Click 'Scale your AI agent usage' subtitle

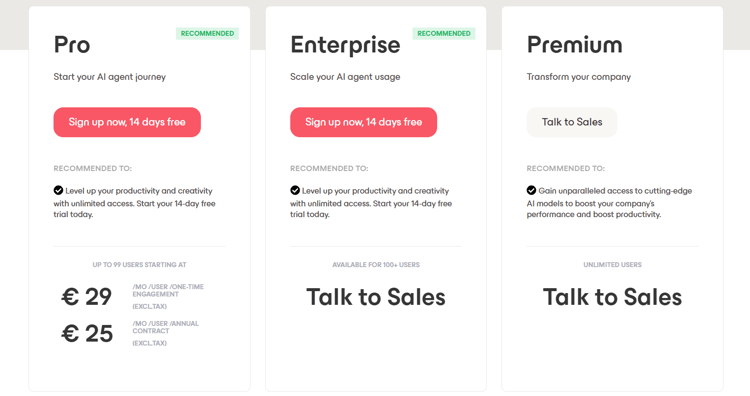click(x=345, y=77)
